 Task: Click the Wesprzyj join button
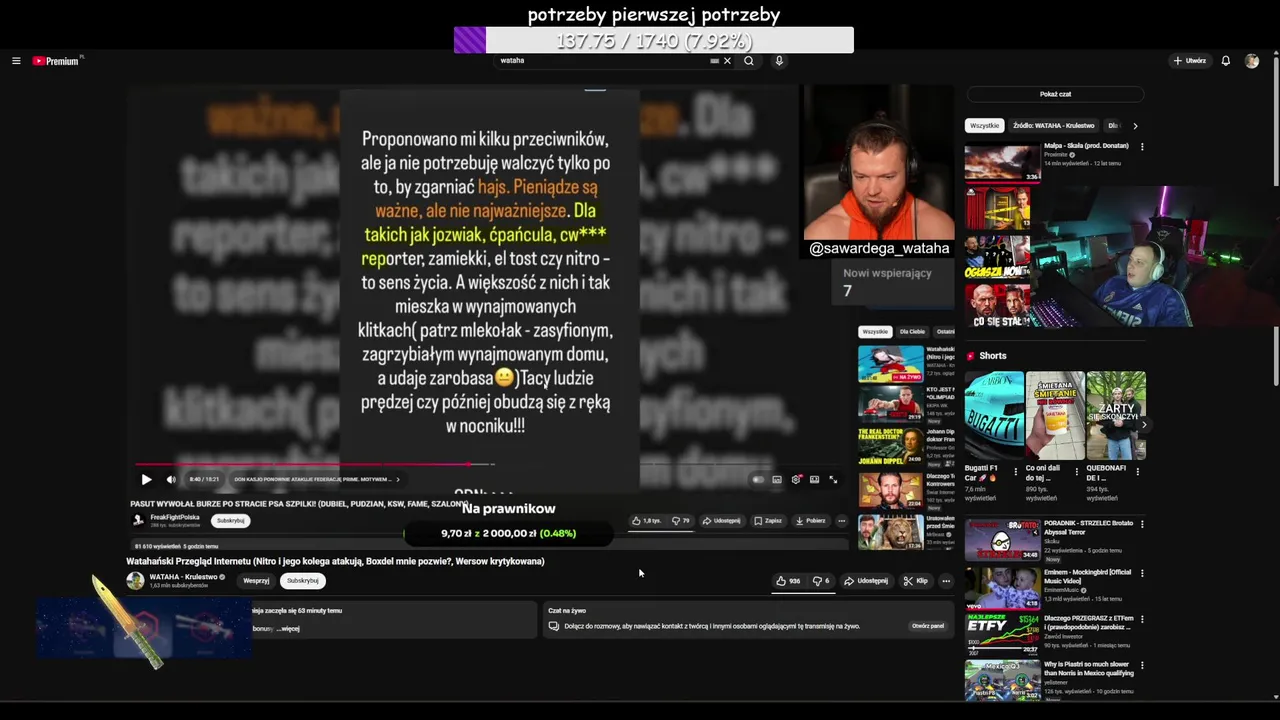click(256, 581)
